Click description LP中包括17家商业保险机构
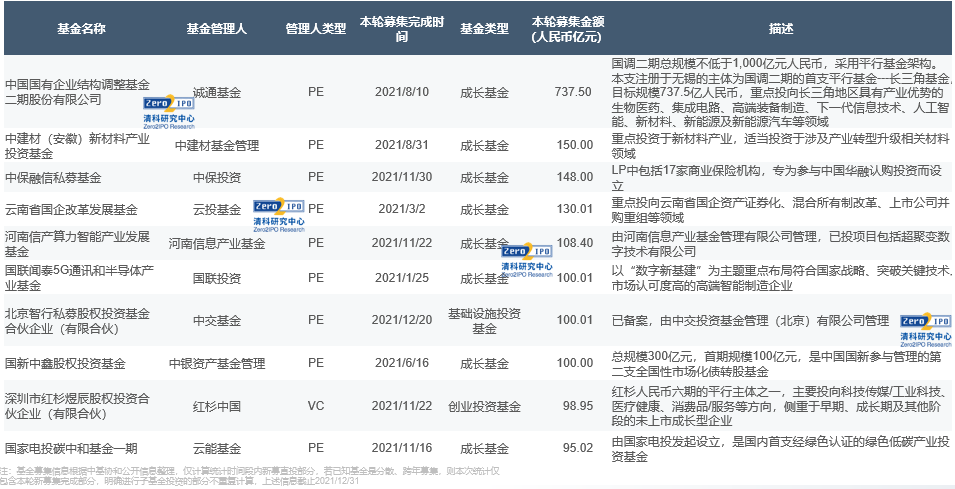This screenshot has width=955, height=489. (777, 178)
